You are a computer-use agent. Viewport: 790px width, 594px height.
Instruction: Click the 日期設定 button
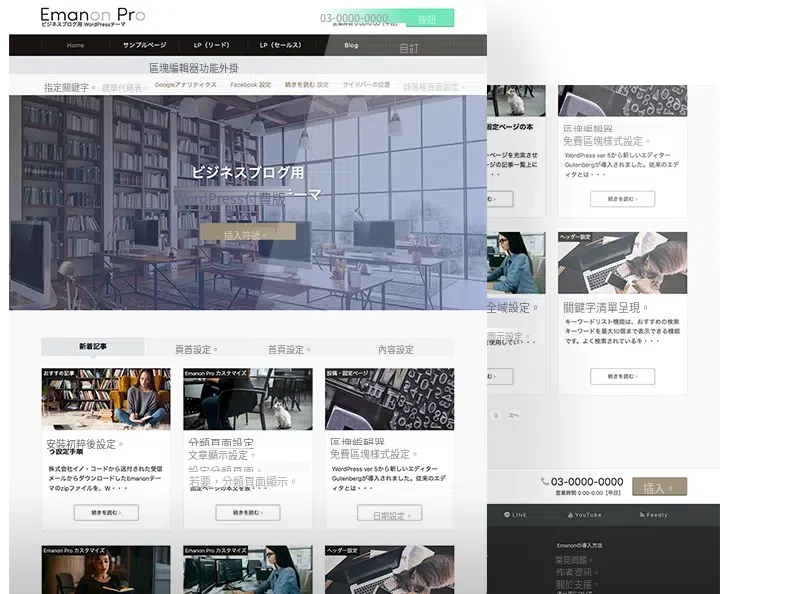(x=389, y=513)
